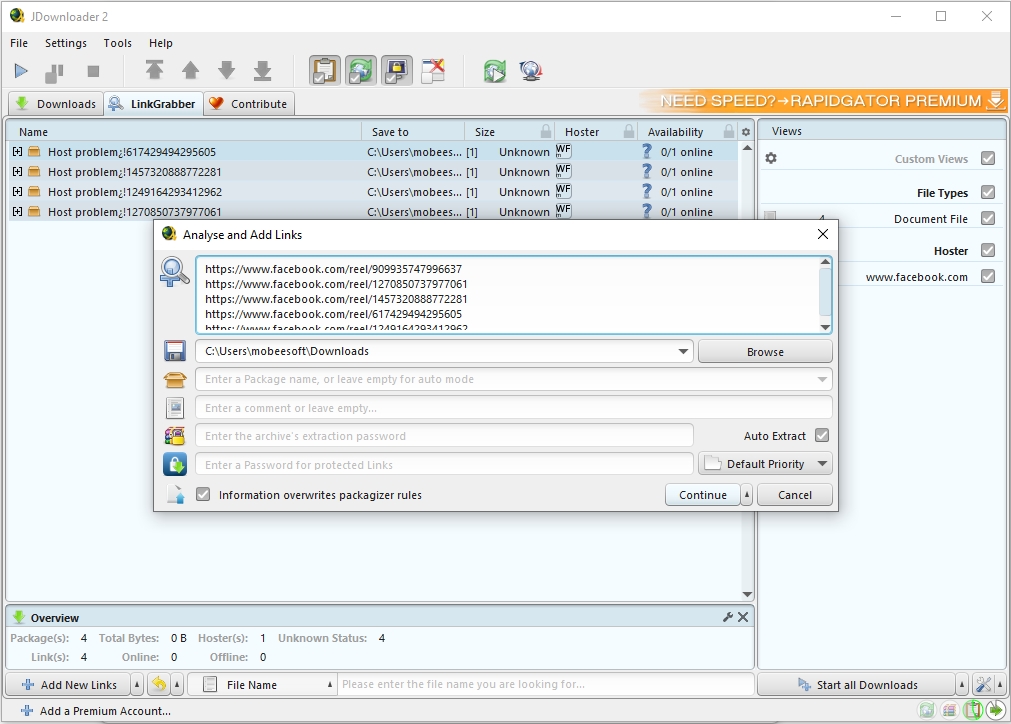Close the Overview panel
The height and width of the screenshot is (724, 1011).
tap(743, 617)
